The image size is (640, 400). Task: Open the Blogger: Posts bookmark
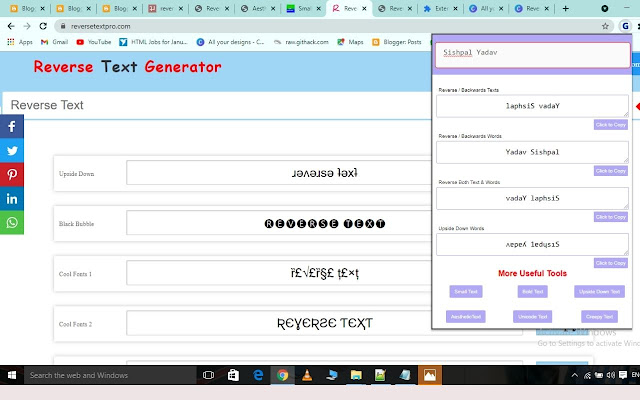(397, 42)
